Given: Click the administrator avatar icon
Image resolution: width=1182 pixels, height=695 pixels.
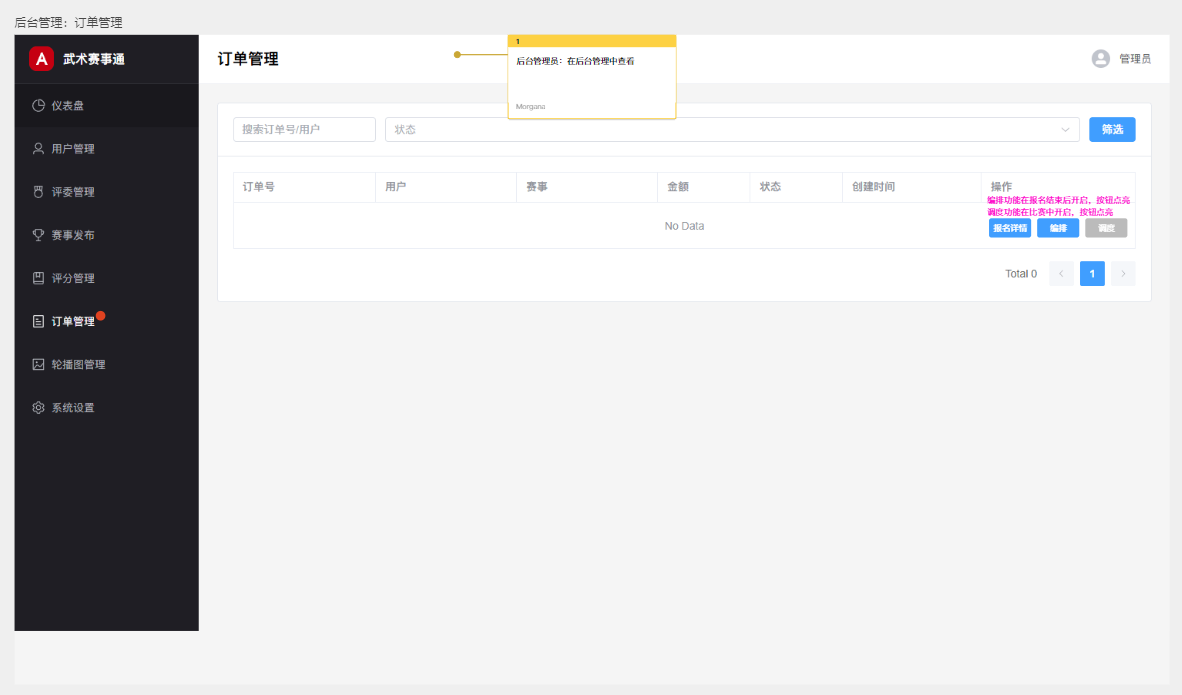Looking at the screenshot, I should 1101,59.
